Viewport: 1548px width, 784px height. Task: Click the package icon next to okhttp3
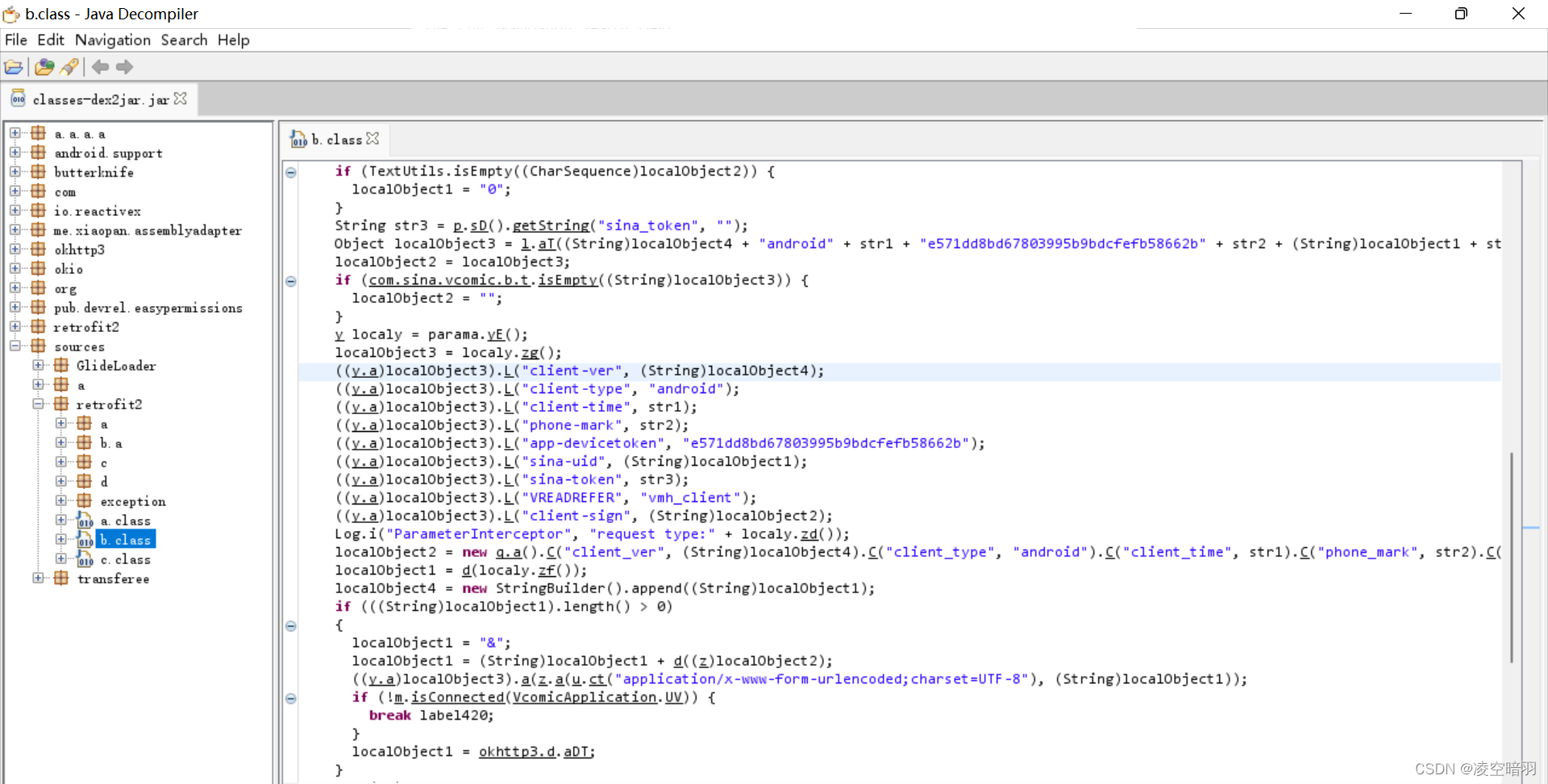click(x=38, y=249)
